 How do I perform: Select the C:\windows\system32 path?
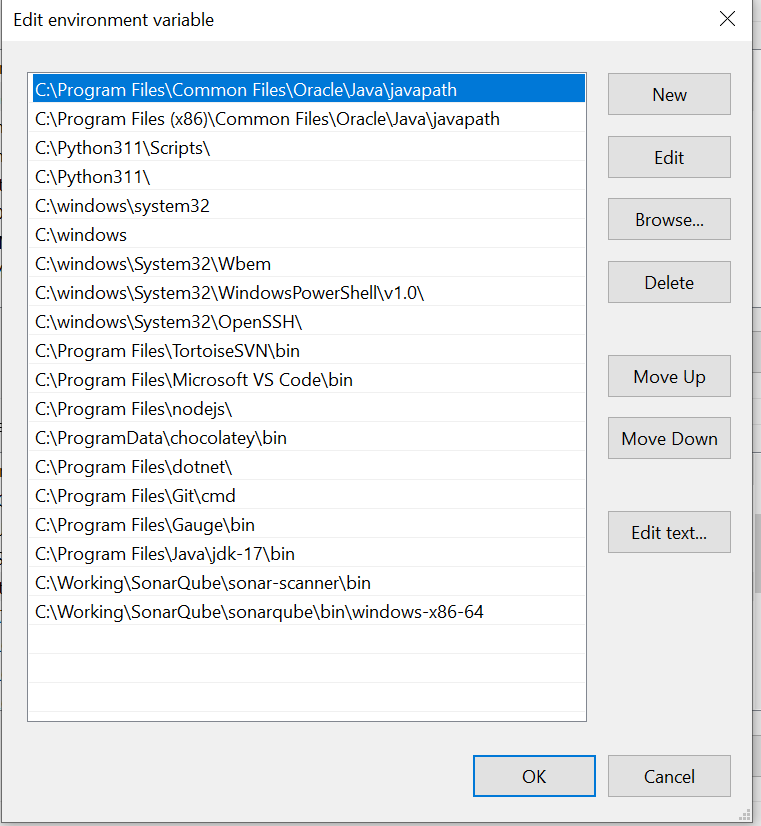pyautogui.click(x=122, y=206)
